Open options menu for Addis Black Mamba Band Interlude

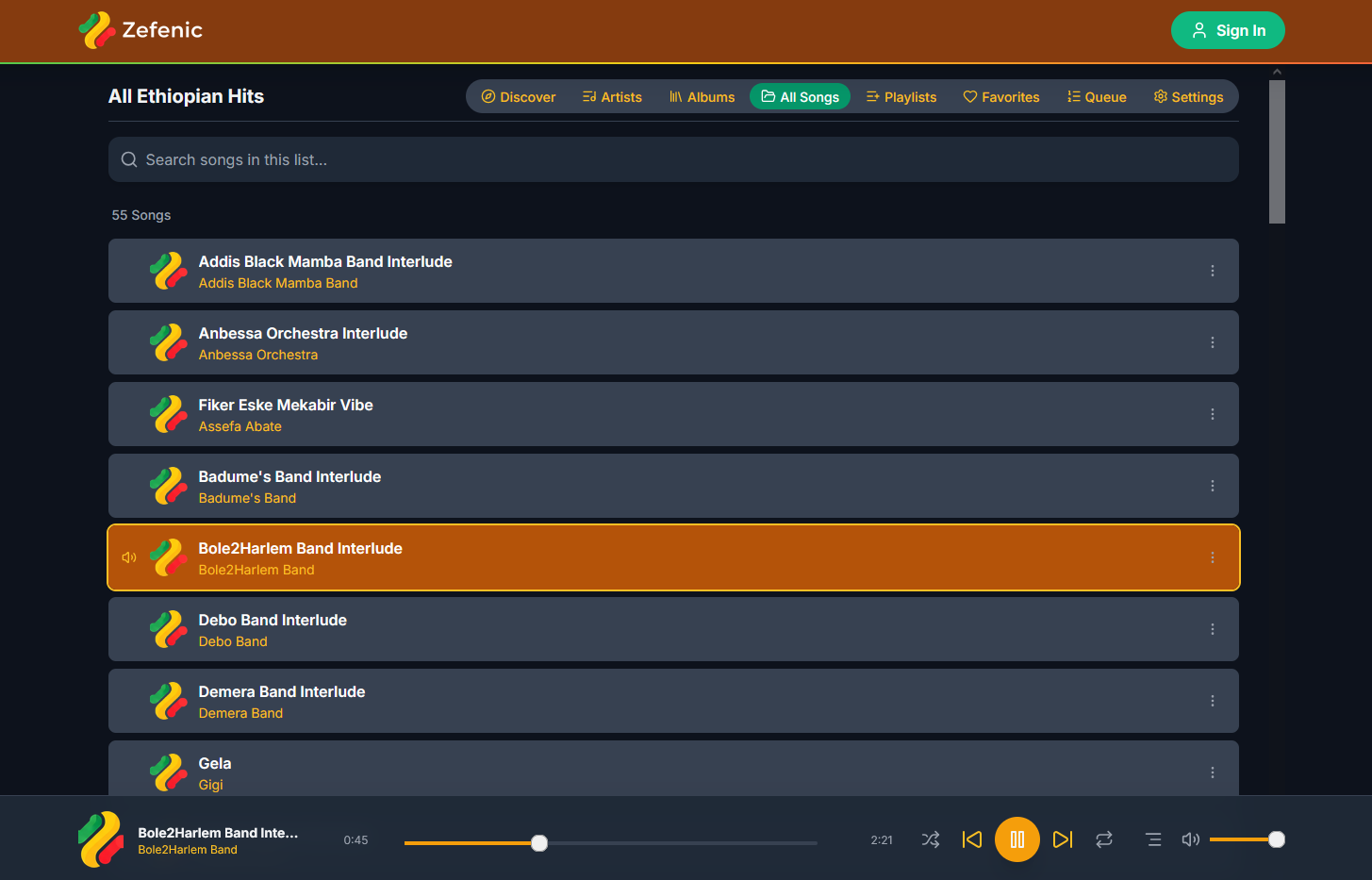[1212, 271]
